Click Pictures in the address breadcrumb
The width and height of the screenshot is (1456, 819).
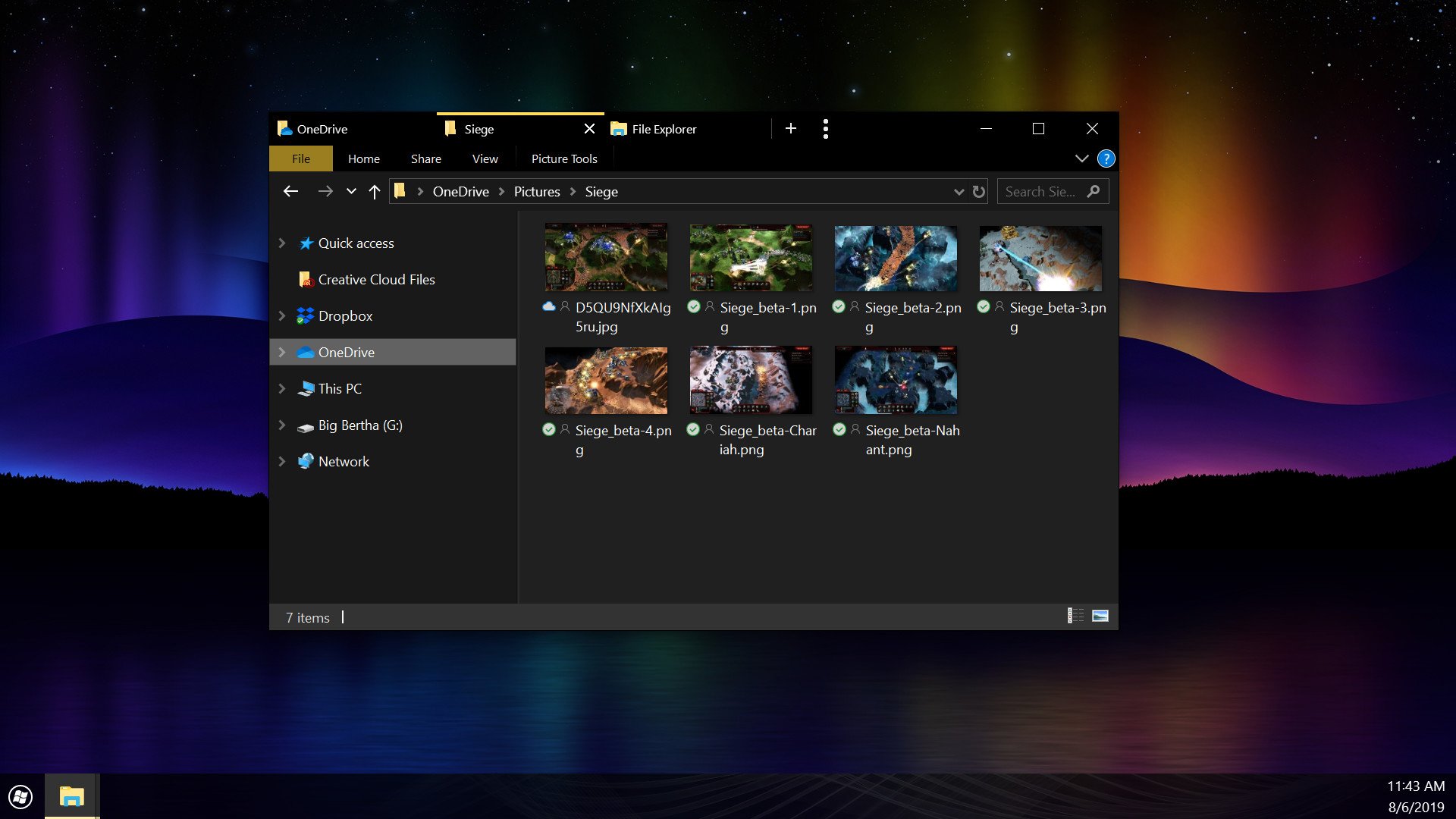[537, 192]
